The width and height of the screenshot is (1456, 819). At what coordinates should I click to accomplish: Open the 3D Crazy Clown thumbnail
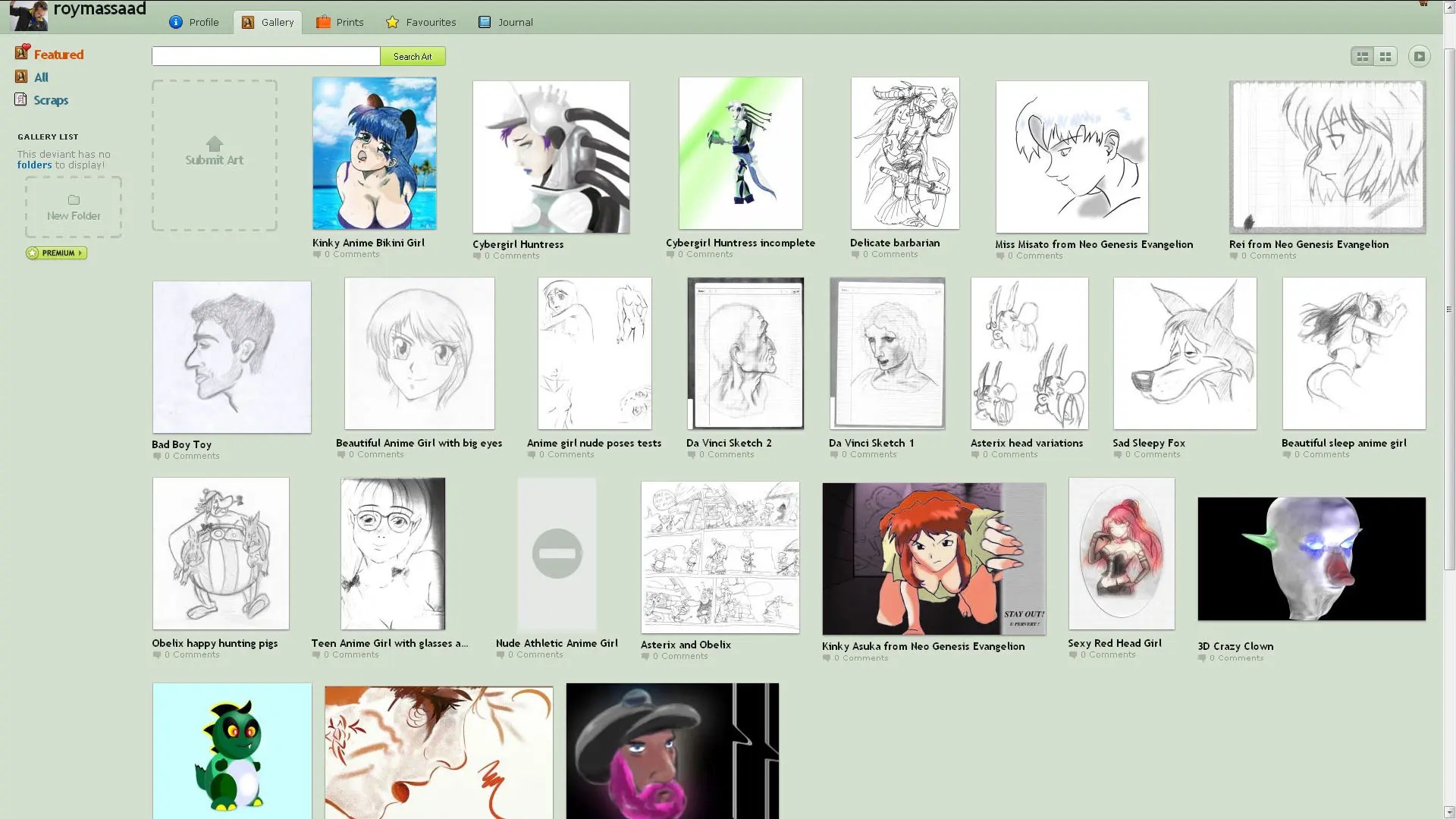(x=1312, y=559)
